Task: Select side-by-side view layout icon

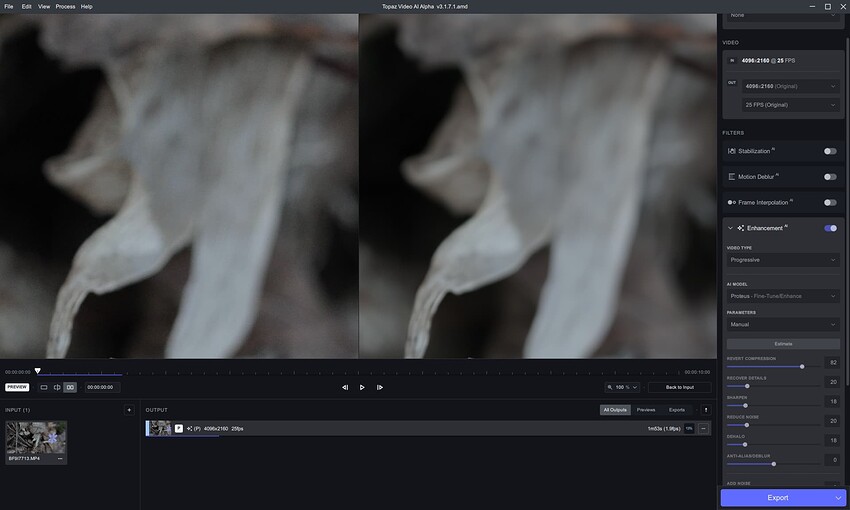Action: [x=70, y=387]
